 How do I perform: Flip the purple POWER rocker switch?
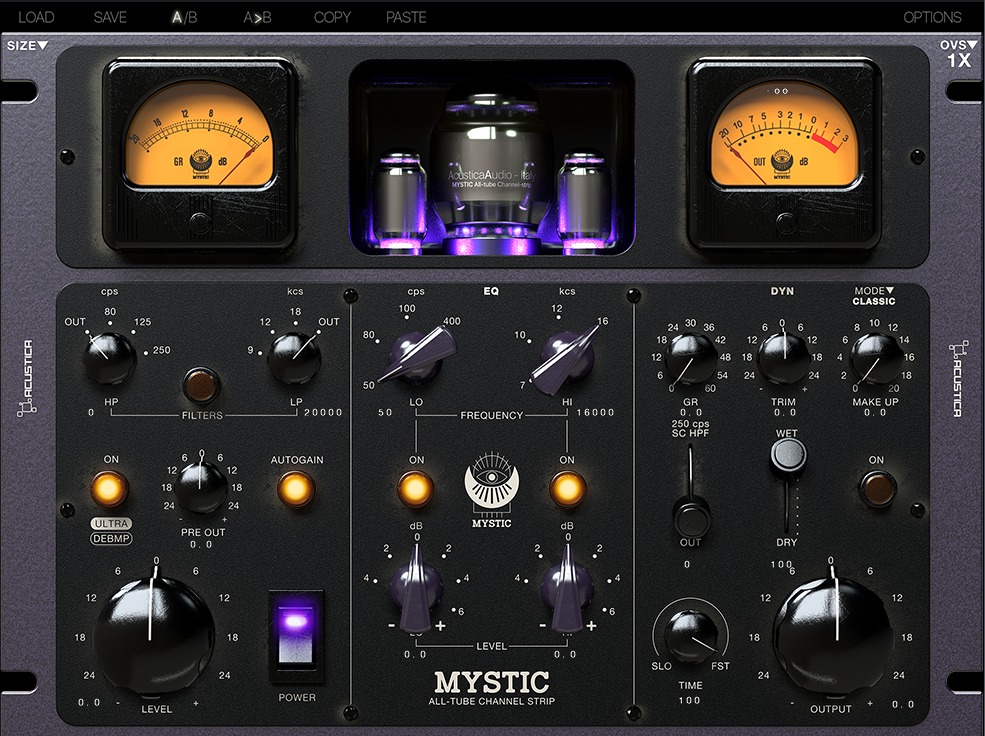[x=296, y=636]
